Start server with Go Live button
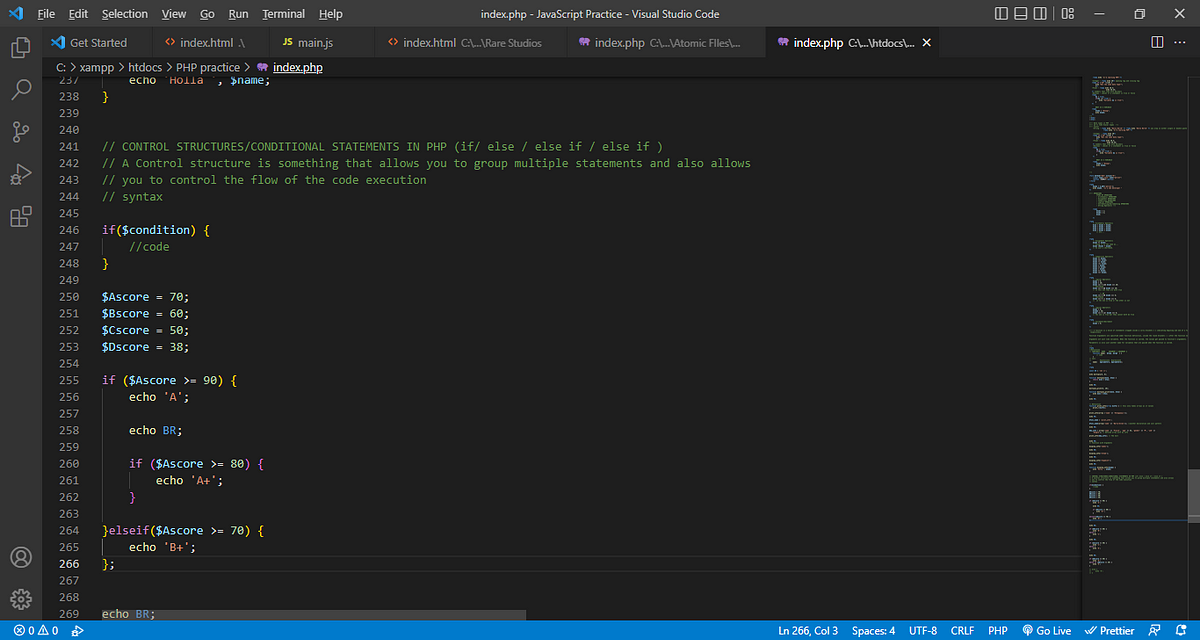 (x=1046, y=631)
